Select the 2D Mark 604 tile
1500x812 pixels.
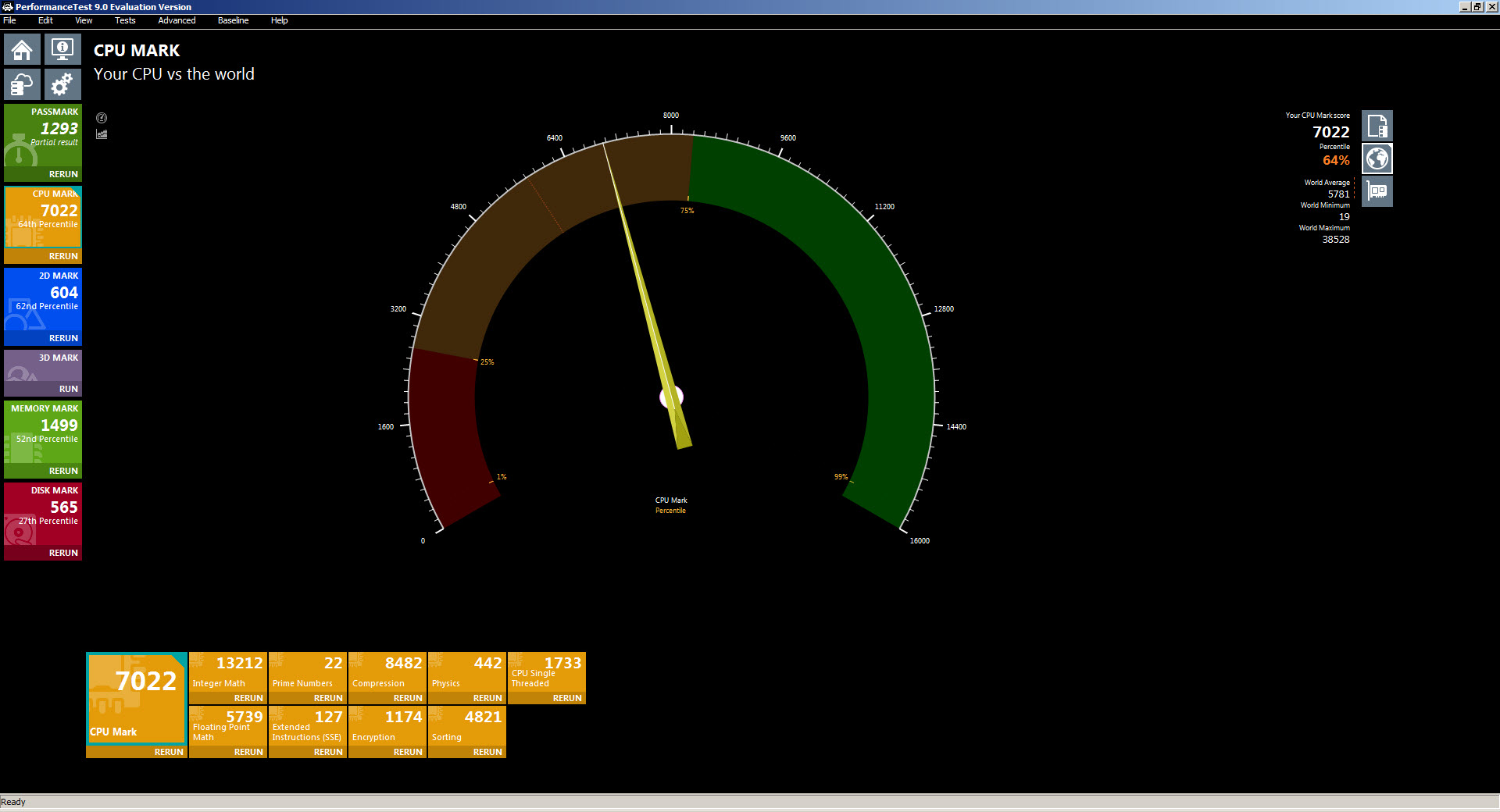click(43, 300)
